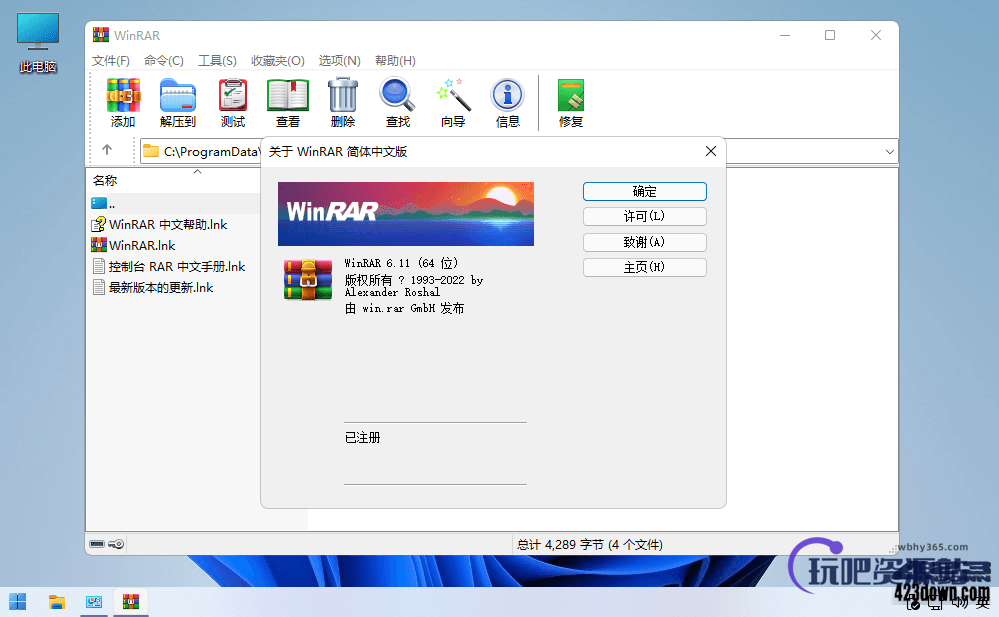Open the 命令(C) menu

(x=164, y=61)
